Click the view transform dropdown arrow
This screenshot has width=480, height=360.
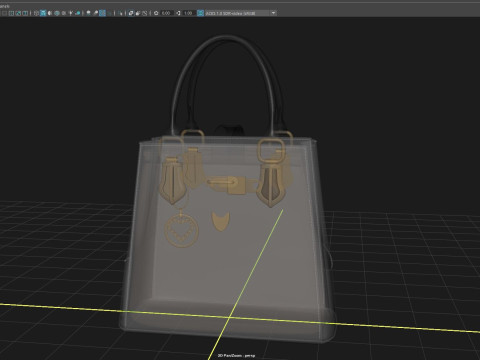273,13
